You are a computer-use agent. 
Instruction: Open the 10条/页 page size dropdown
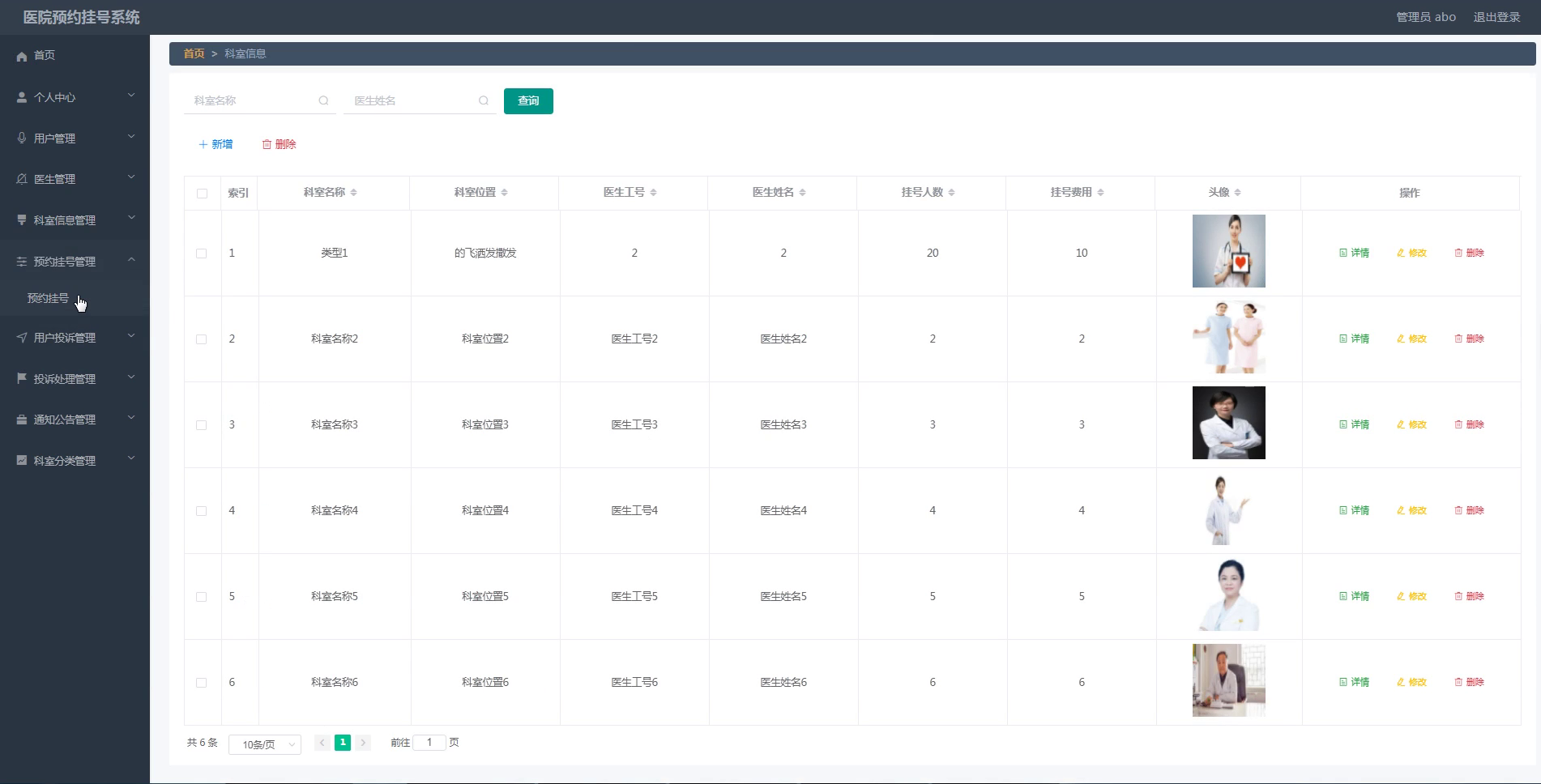265,744
